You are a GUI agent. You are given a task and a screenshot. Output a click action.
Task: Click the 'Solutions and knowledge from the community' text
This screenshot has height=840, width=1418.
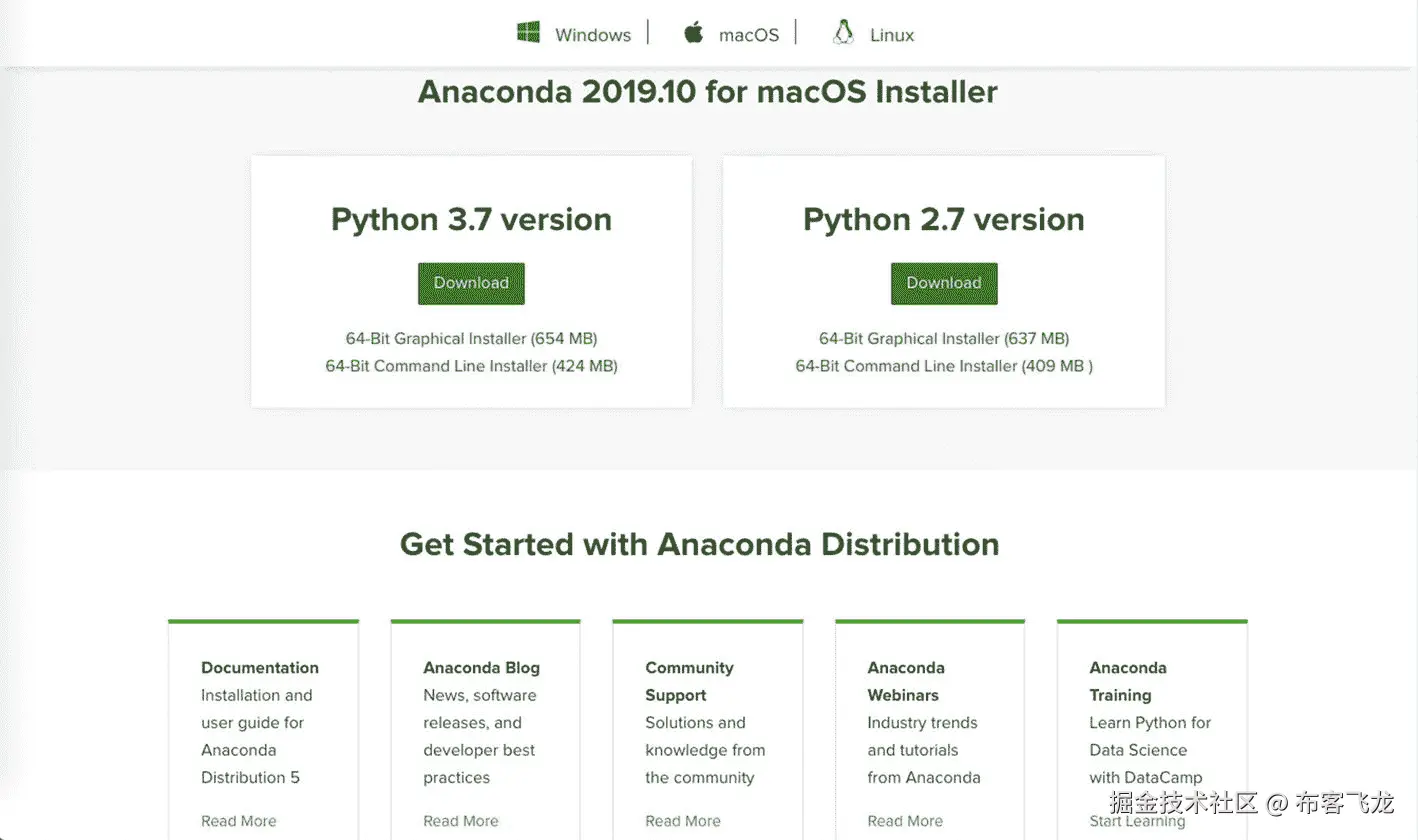click(705, 750)
